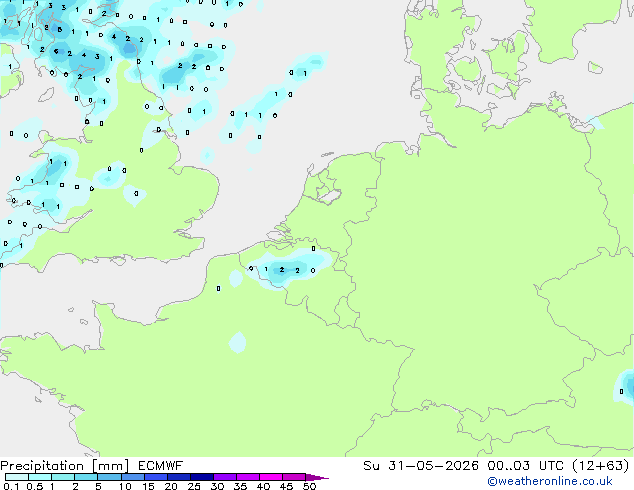This screenshot has height=490, width=634.
Task: Click the 0.1–0.5 mm palest legend swatch
Action: point(17,477)
